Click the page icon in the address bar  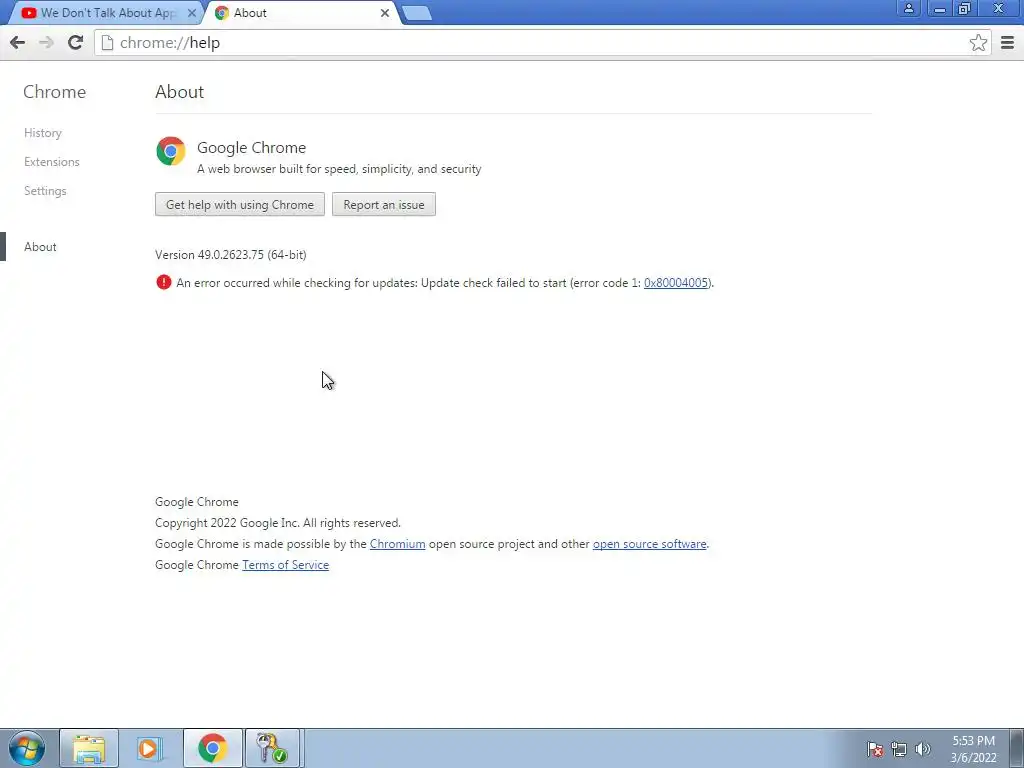[108, 42]
